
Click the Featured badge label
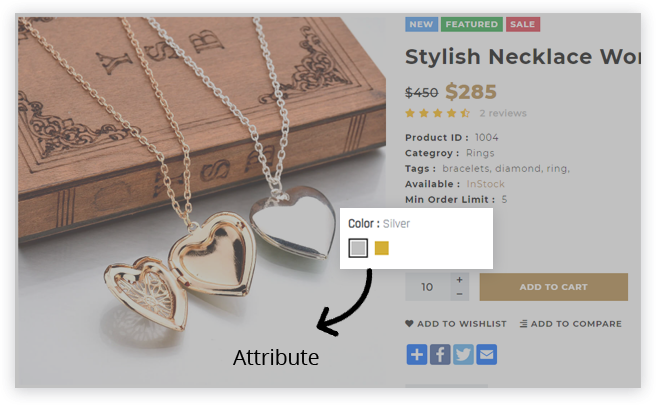pos(472,24)
